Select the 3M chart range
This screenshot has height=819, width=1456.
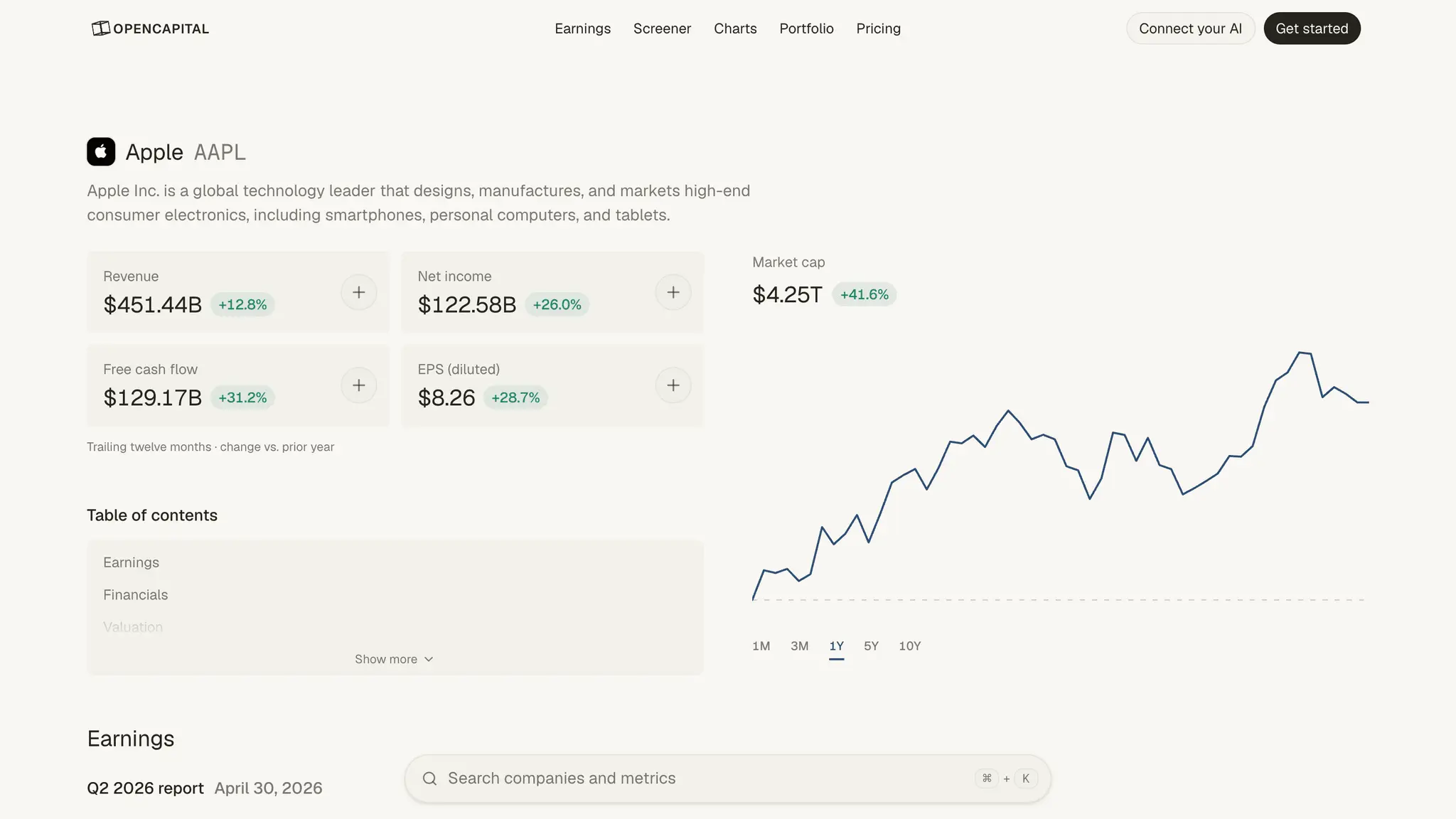point(799,646)
